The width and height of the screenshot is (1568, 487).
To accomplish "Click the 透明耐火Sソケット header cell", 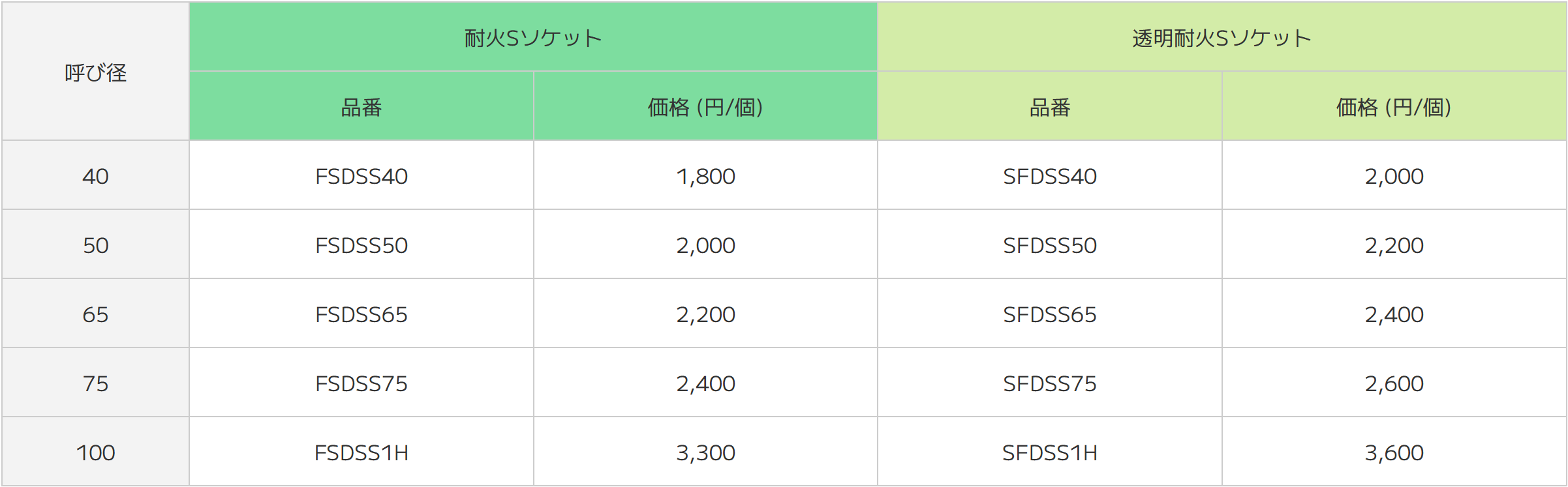I will [1222, 38].
